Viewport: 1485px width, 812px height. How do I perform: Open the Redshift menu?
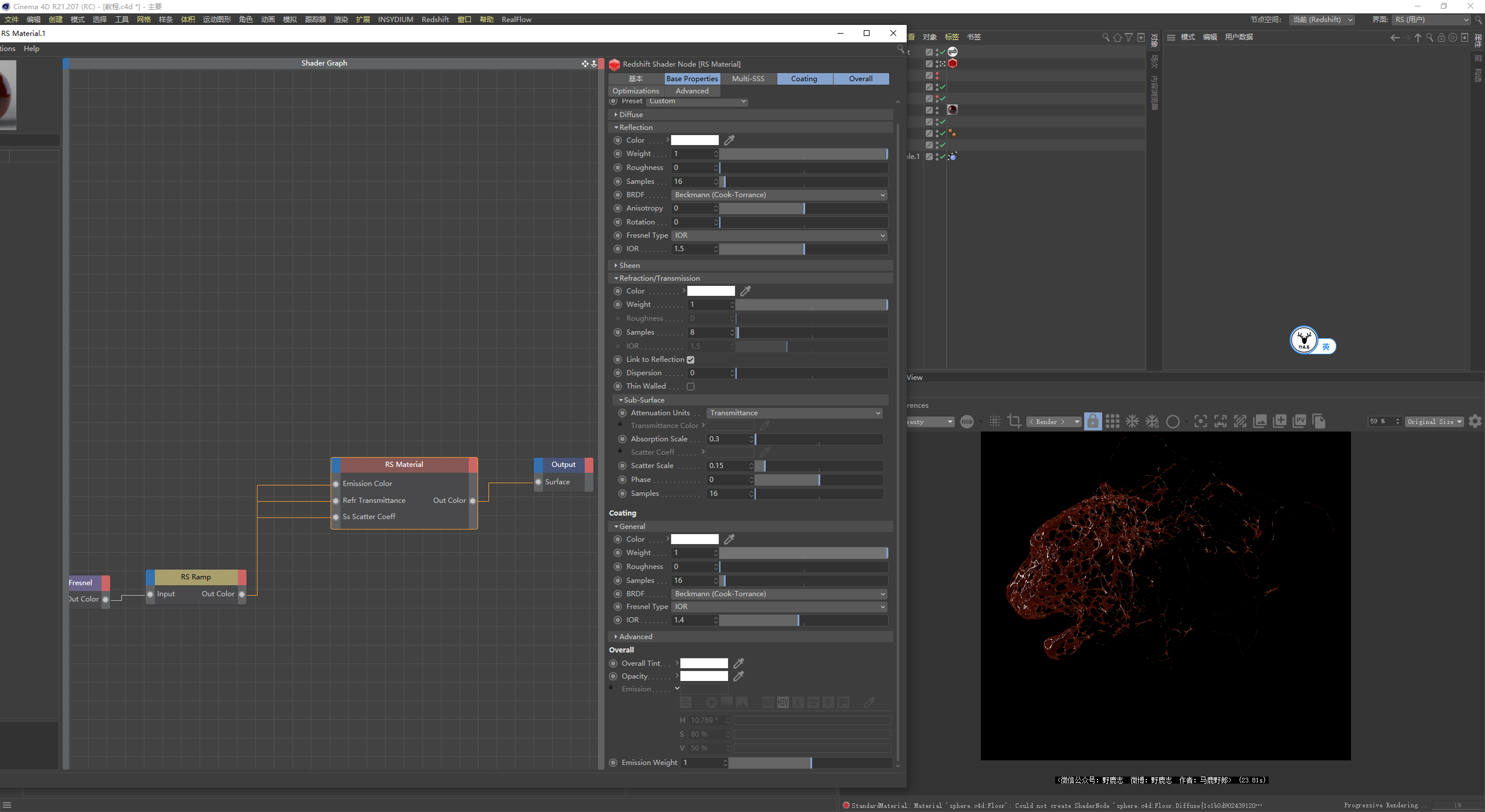click(x=435, y=19)
